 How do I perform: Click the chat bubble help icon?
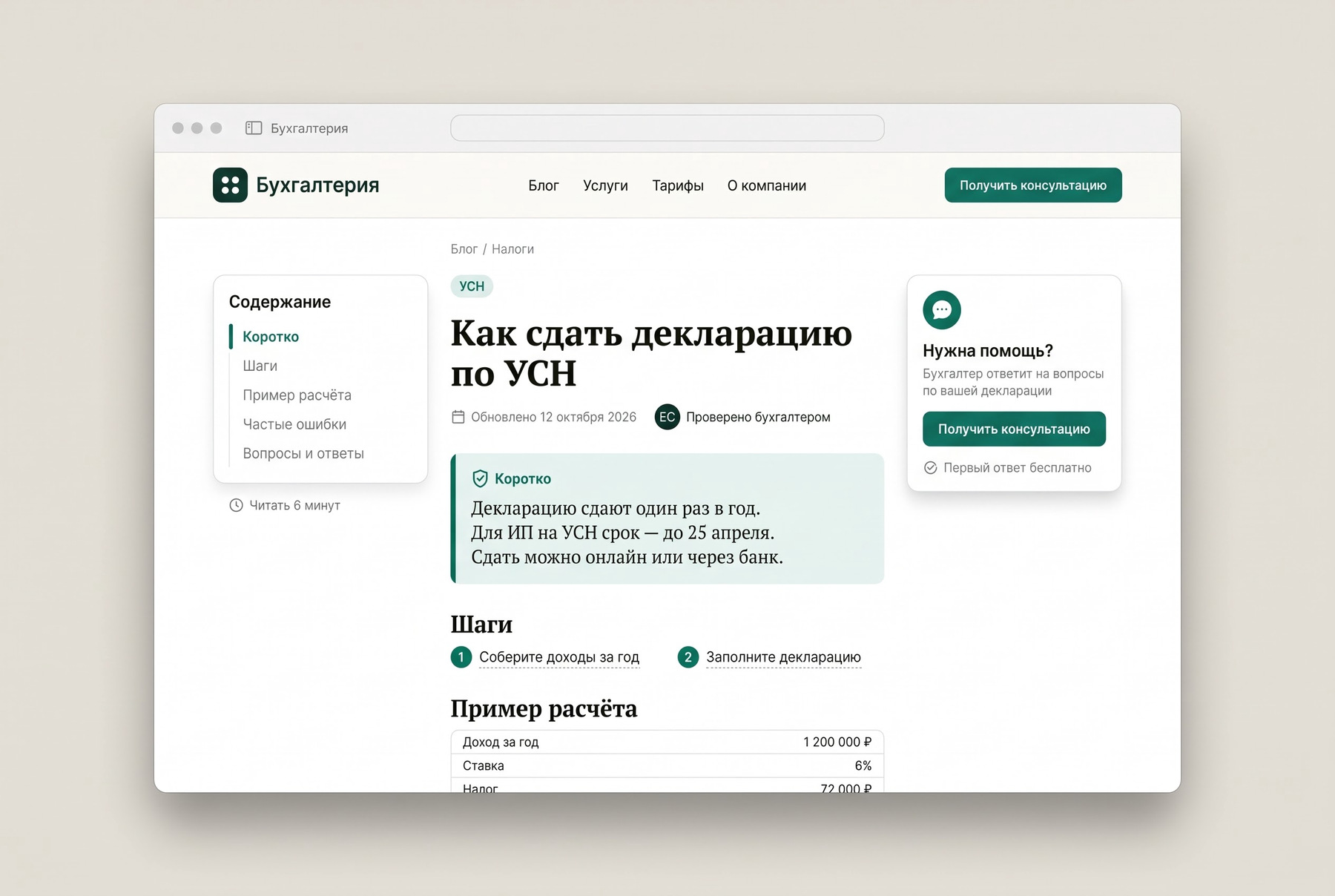[942, 309]
